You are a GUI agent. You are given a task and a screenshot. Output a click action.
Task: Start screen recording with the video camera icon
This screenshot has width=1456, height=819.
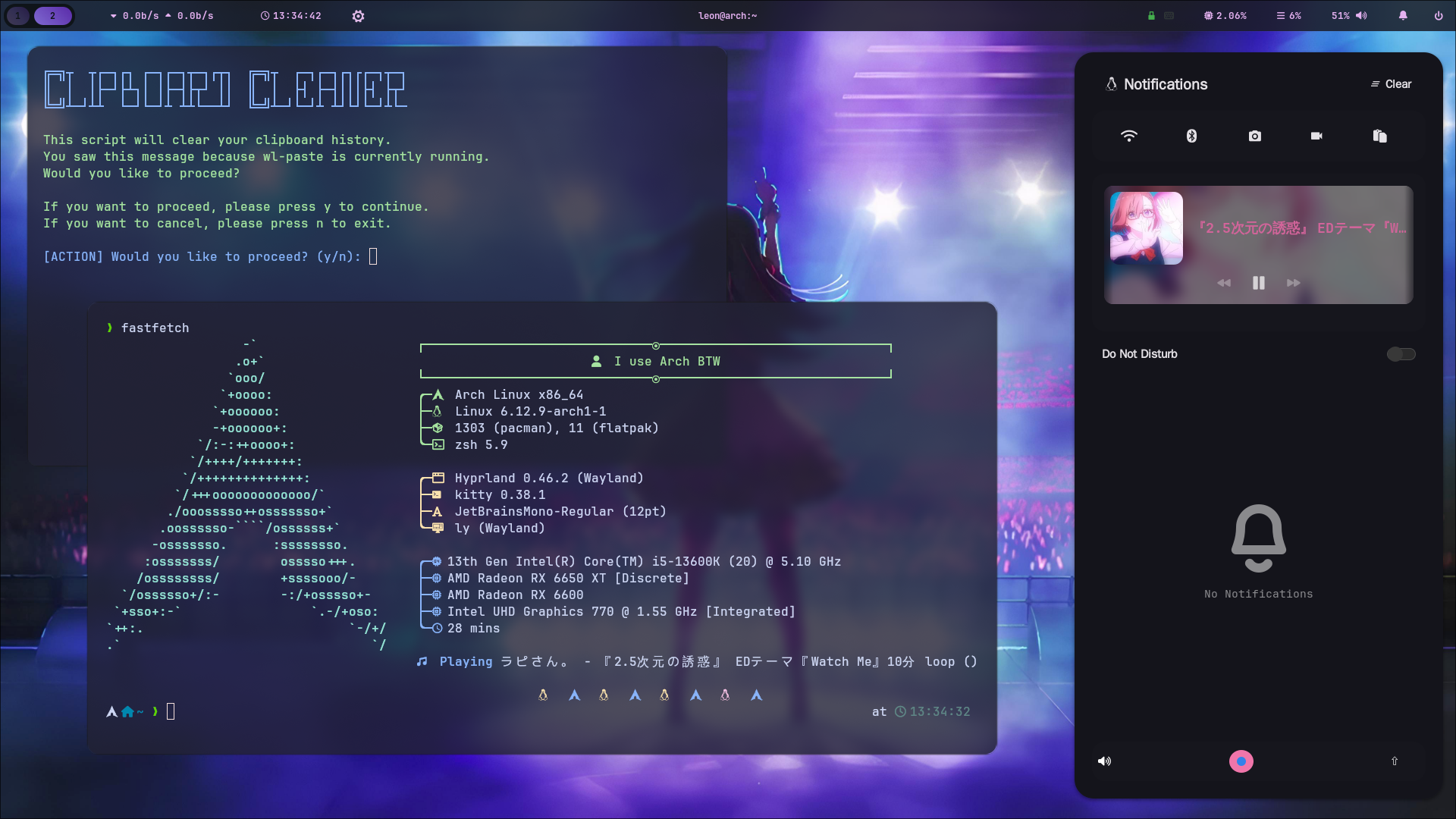1316,136
